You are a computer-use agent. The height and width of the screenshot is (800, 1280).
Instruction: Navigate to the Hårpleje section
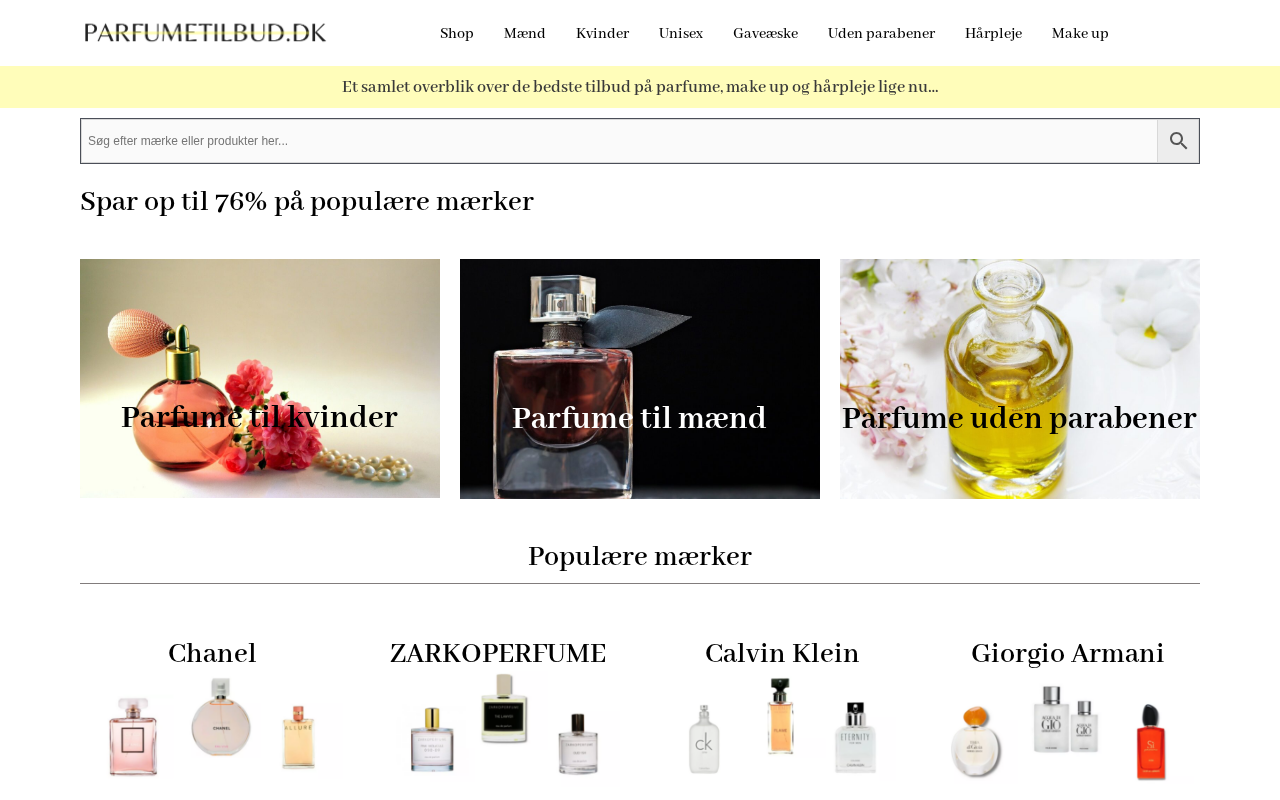(993, 34)
